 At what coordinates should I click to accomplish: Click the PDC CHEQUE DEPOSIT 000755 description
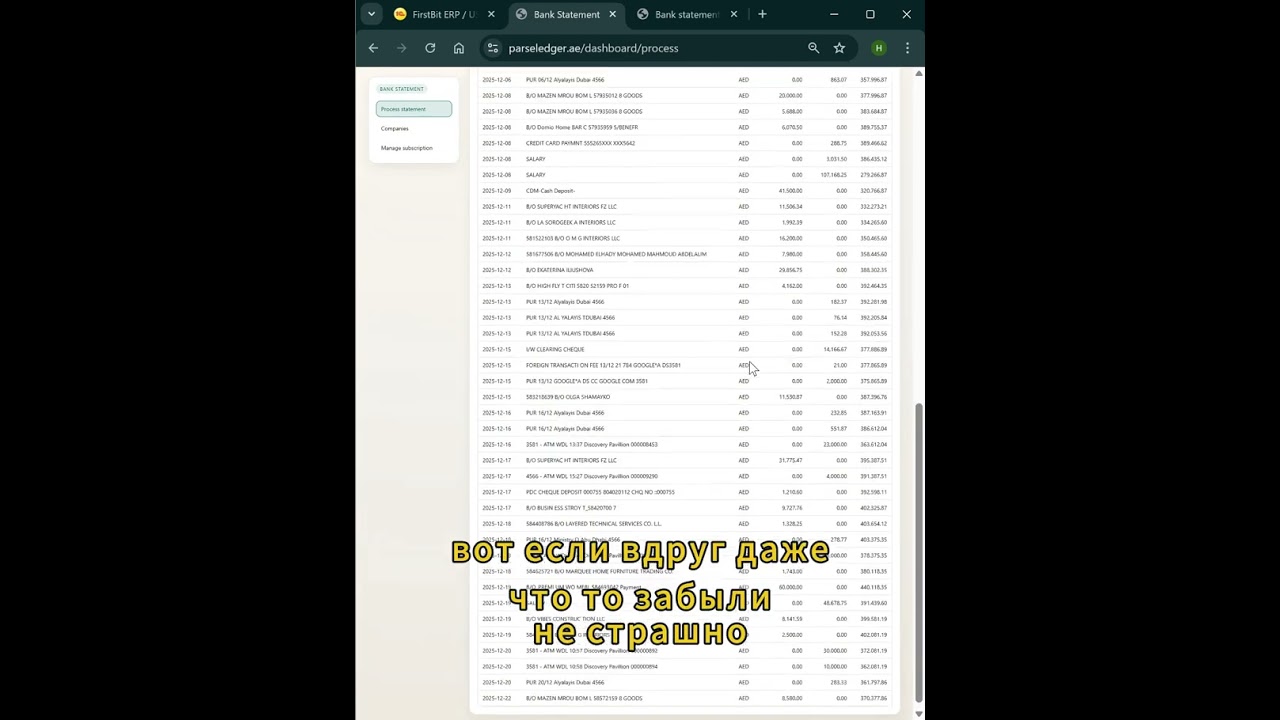click(x=600, y=492)
